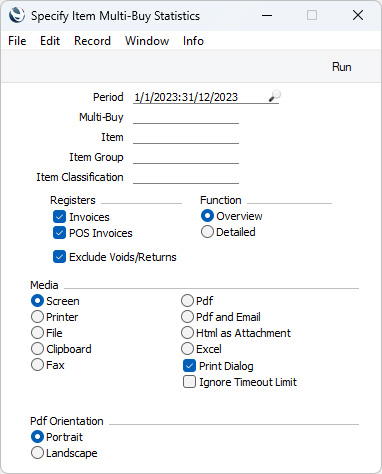Select Excel media option

187,349
